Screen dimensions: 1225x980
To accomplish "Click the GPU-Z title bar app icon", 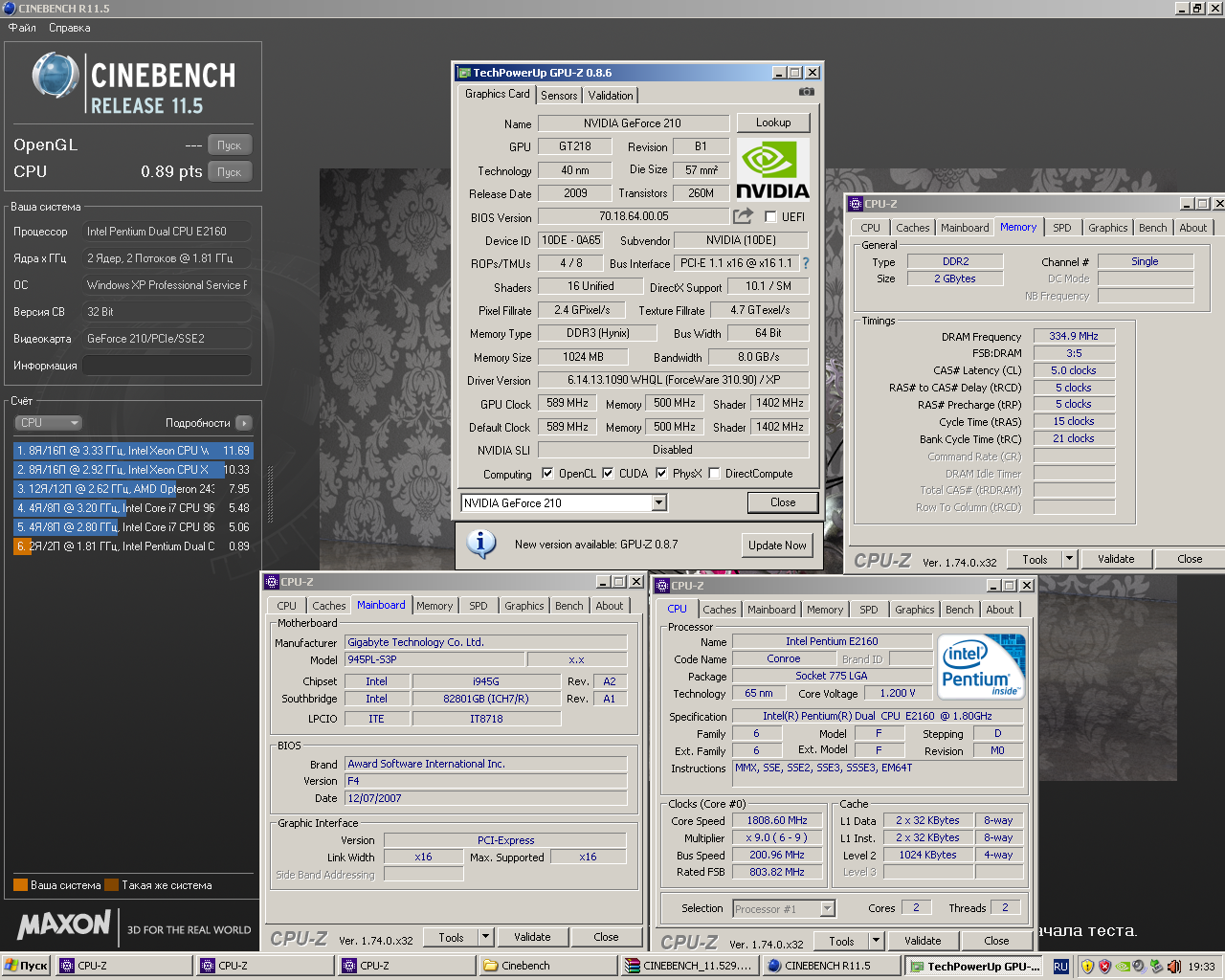I will click(x=464, y=73).
